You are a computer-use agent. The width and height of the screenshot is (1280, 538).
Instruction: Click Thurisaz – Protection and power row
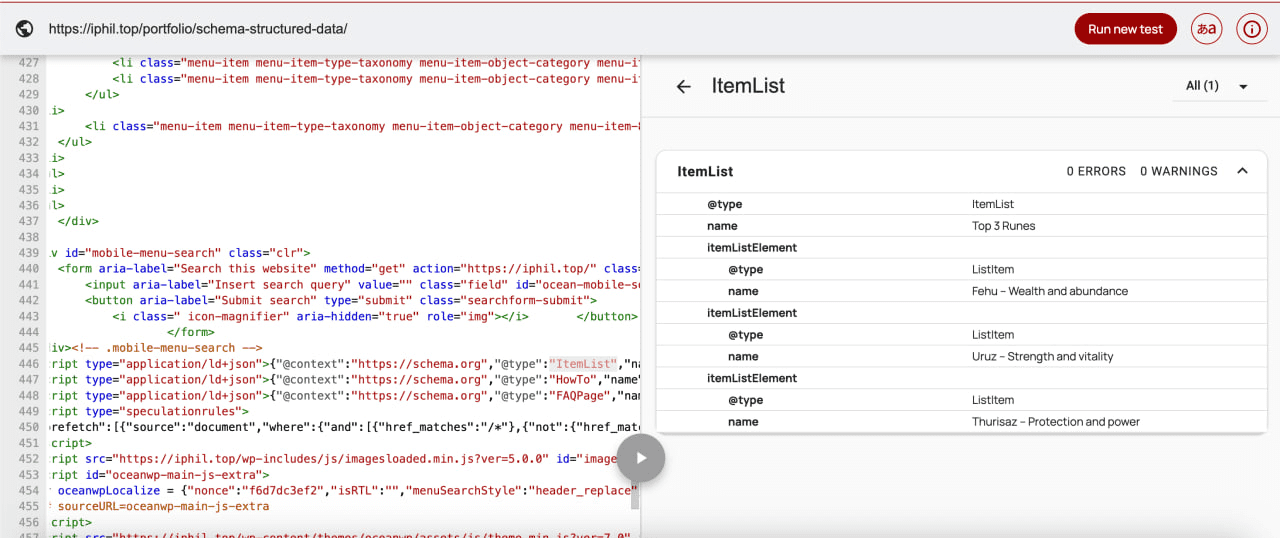click(x=961, y=422)
